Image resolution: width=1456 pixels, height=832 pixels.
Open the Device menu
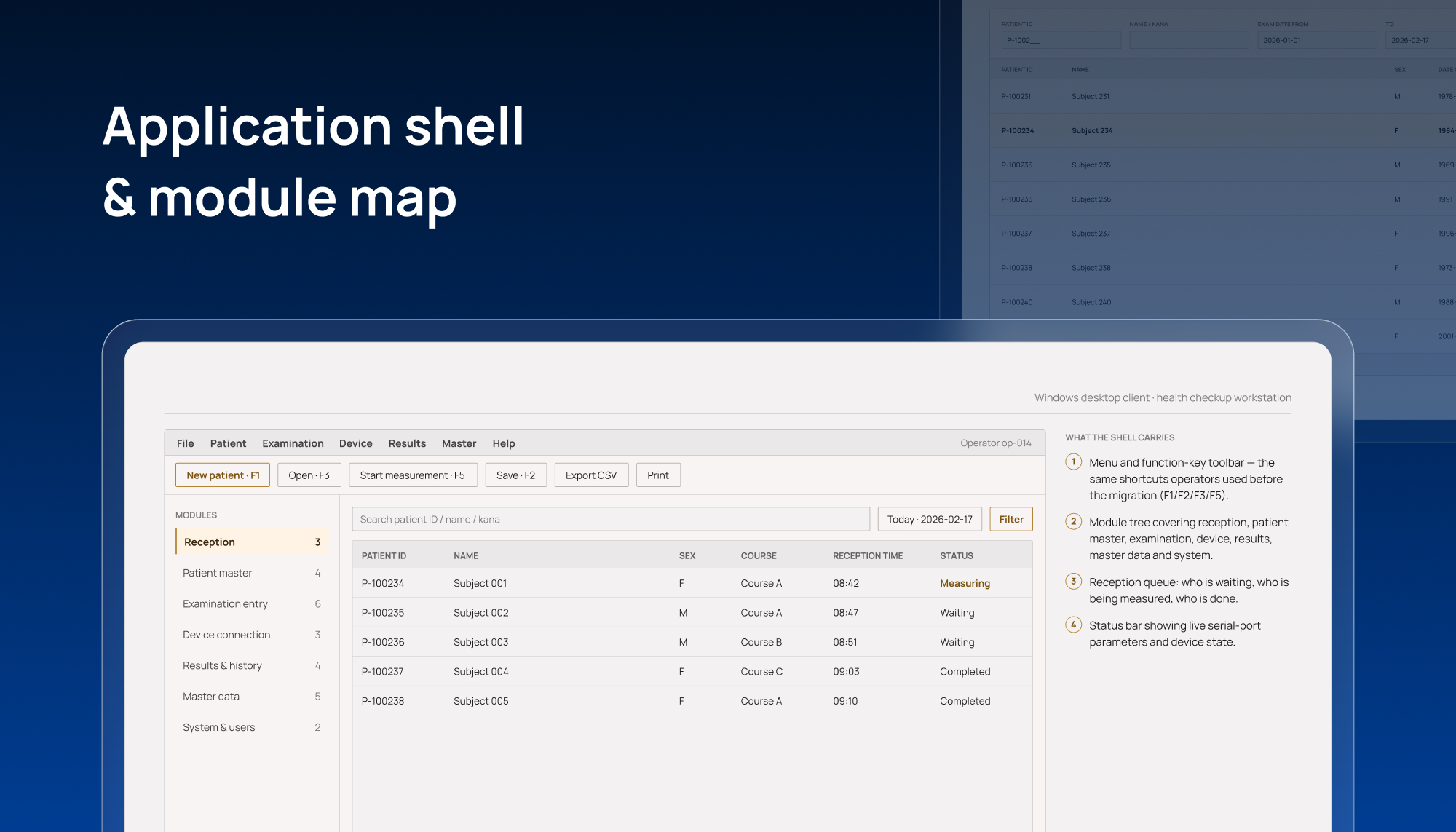coord(355,443)
